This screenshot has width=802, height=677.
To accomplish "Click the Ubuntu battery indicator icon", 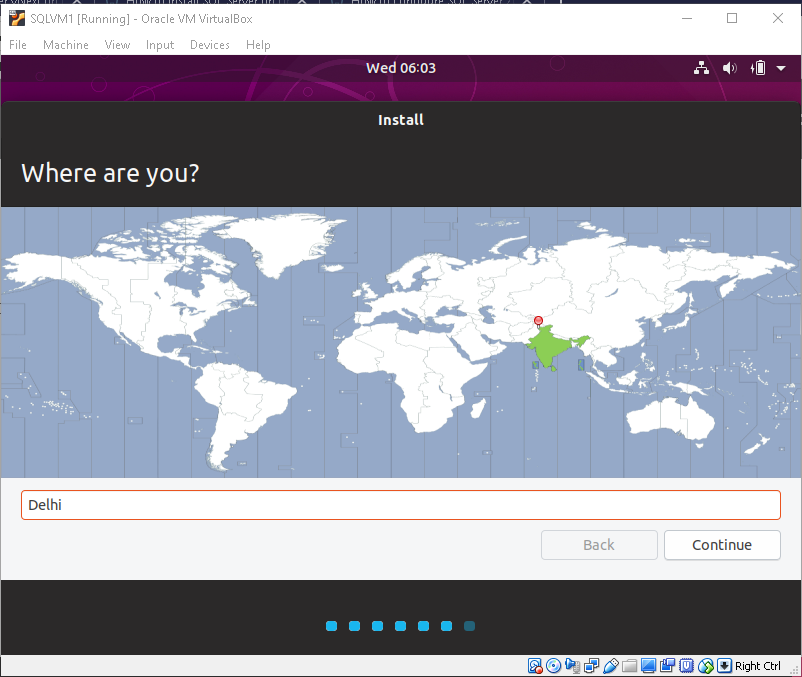I will (758, 68).
